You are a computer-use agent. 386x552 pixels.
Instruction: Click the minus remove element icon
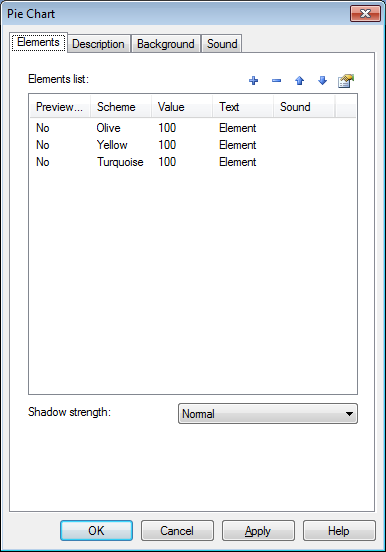[276, 81]
